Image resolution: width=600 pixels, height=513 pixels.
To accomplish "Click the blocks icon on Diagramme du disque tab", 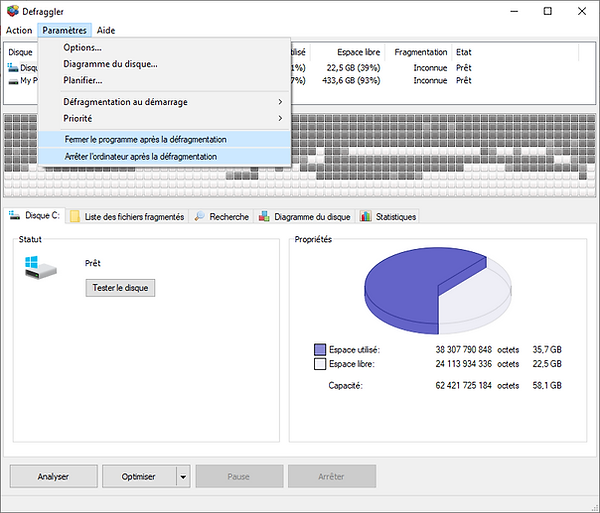I will click(264, 217).
